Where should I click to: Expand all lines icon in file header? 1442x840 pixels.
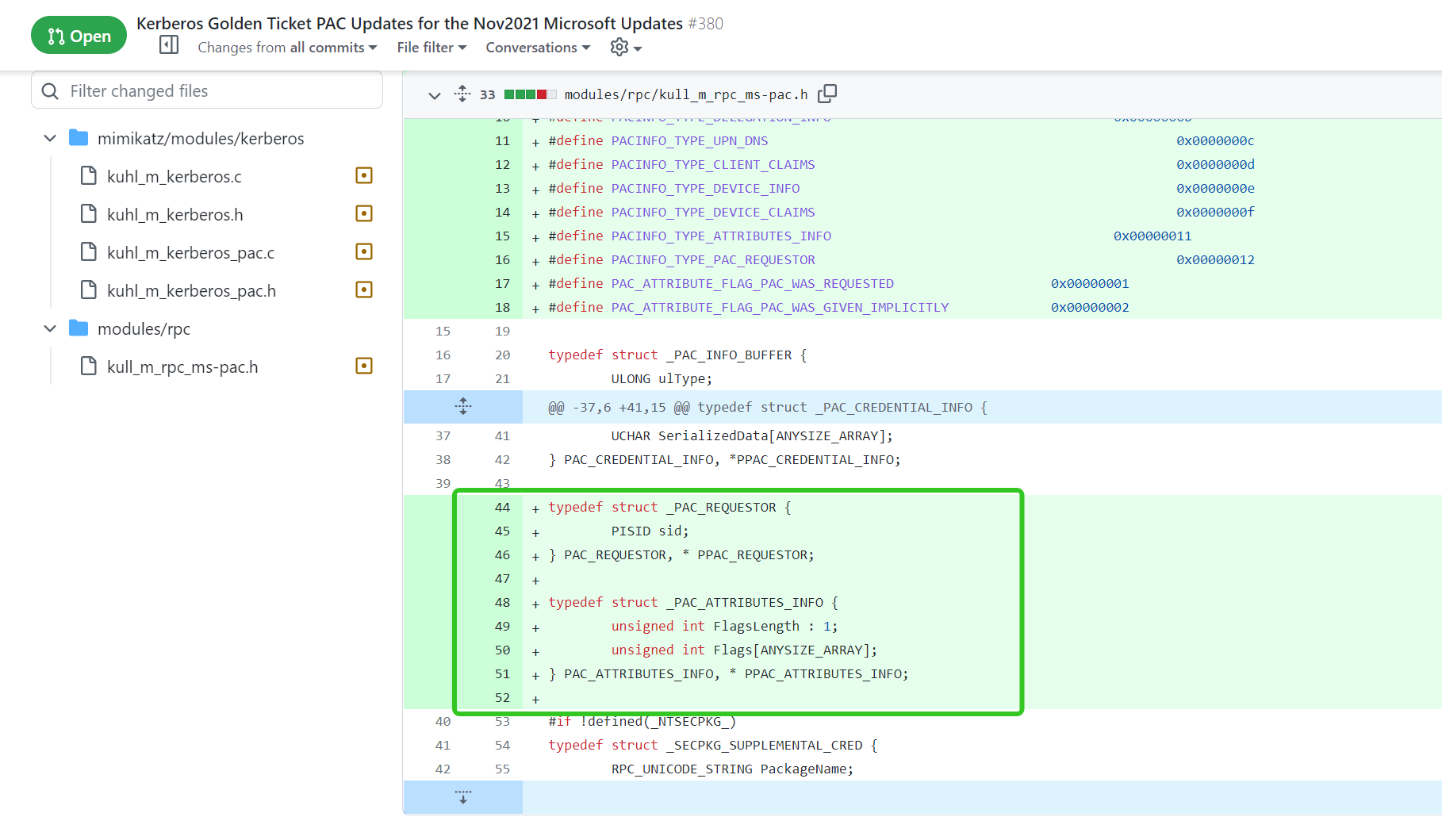[462, 94]
